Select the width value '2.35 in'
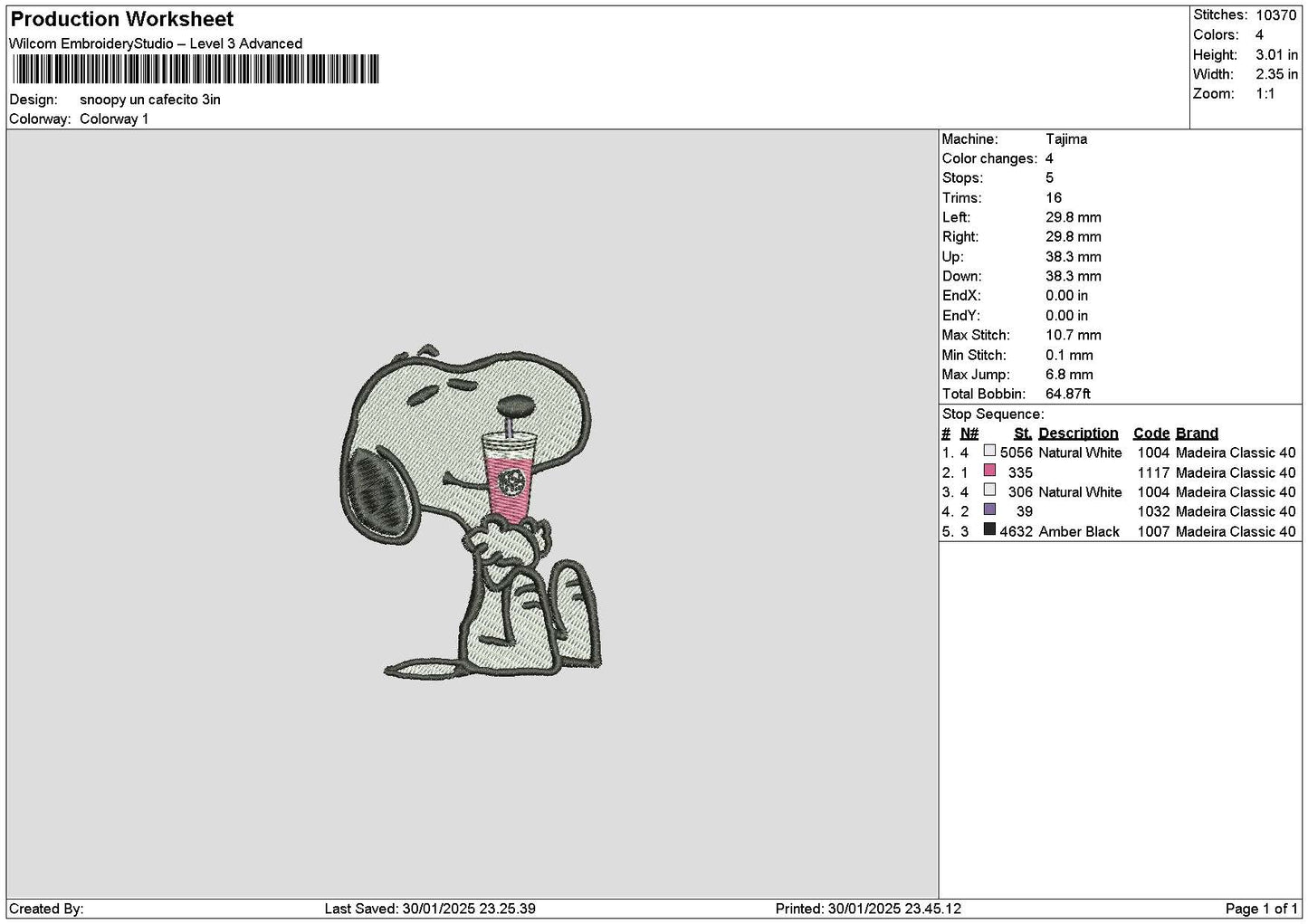 pos(1276,75)
